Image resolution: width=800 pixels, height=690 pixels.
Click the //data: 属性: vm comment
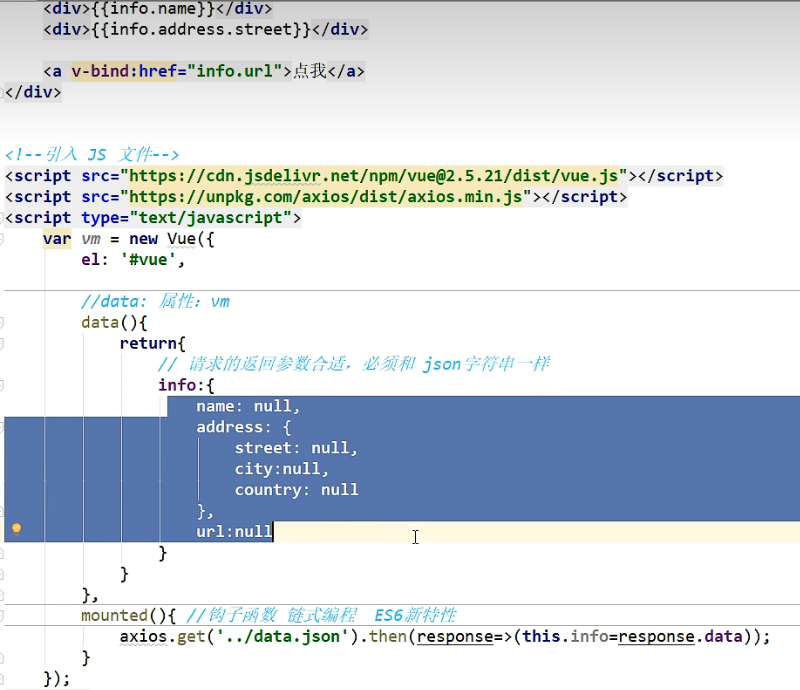[156, 302]
